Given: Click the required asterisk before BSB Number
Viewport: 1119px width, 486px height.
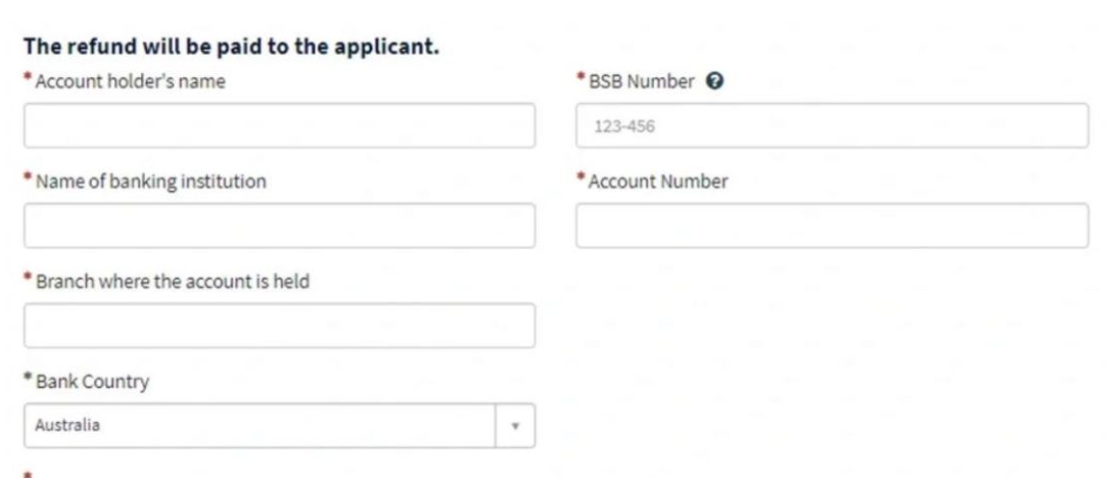Looking at the screenshot, I should [x=581, y=80].
